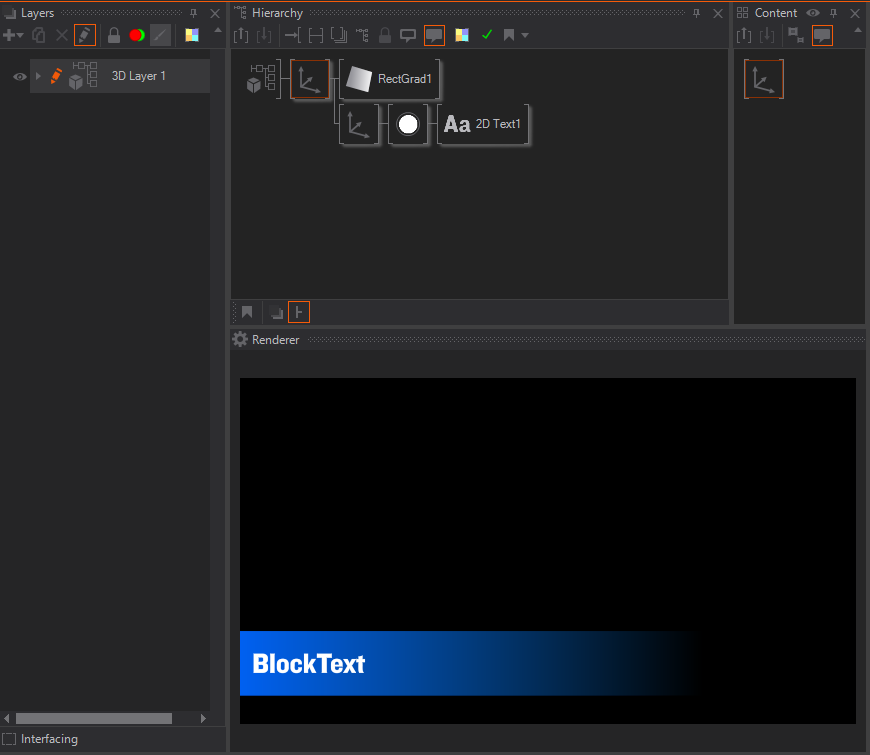The height and width of the screenshot is (755, 870).
Task: Enable the Interfacing checkbox
Action: [x=9, y=739]
